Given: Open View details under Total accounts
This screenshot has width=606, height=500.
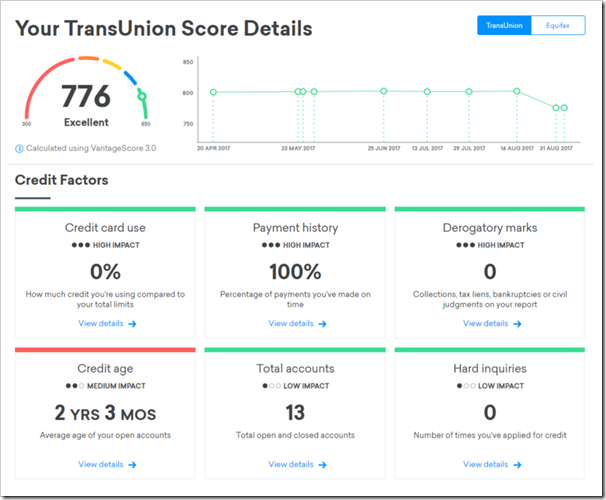Looking at the screenshot, I should 297,464.
